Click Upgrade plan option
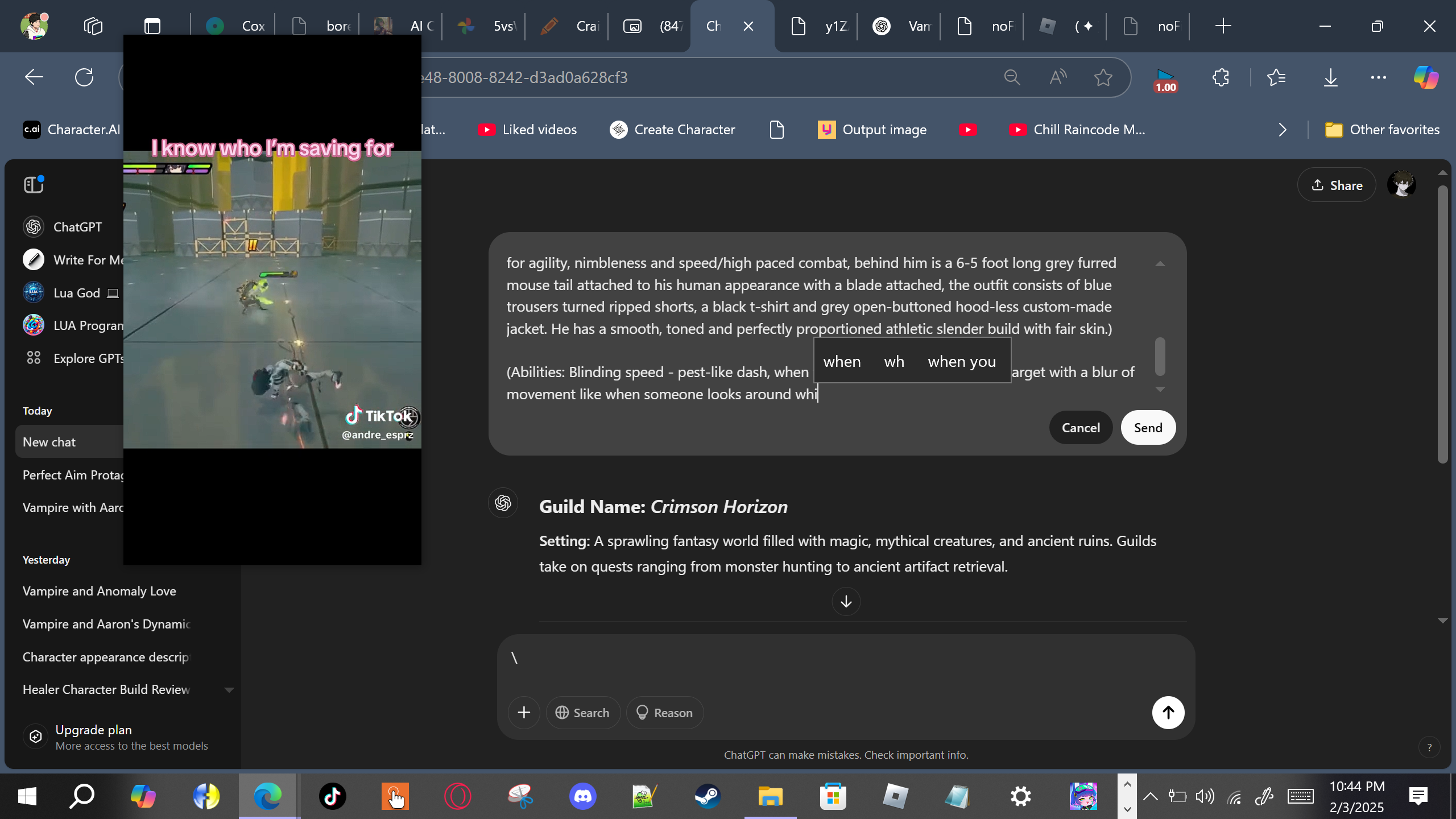 pyautogui.click(x=115, y=737)
